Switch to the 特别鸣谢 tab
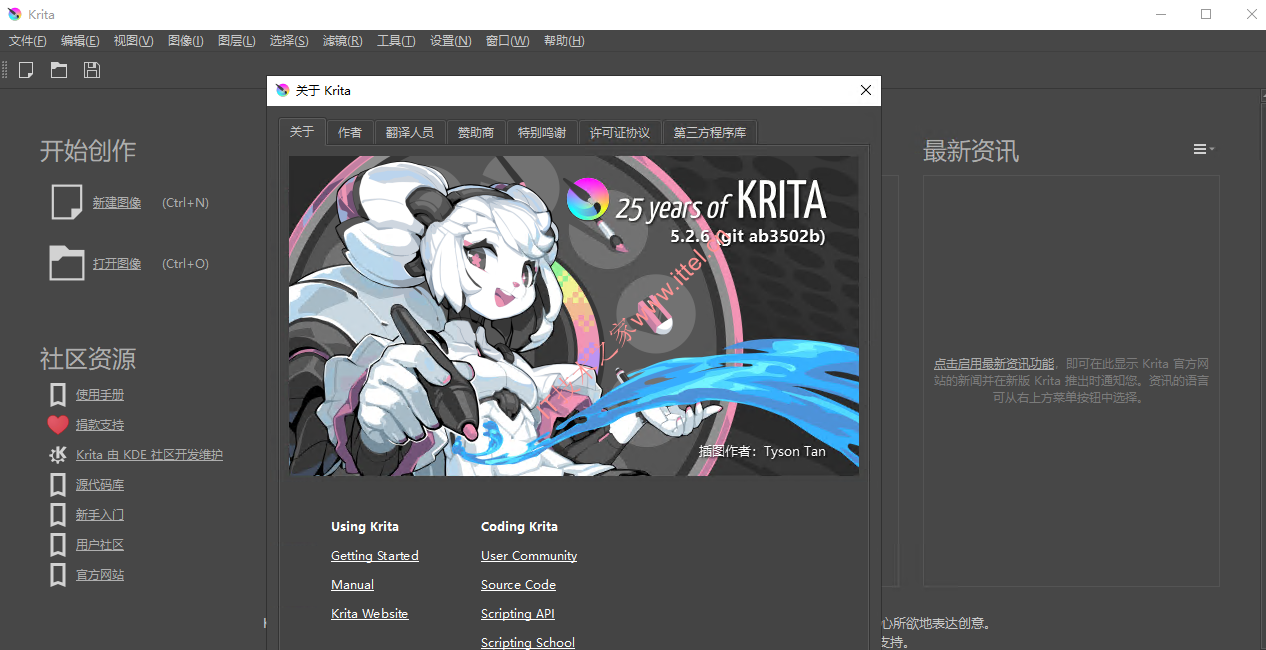1266x650 pixels. pyautogui.click(x=542, y=133)
